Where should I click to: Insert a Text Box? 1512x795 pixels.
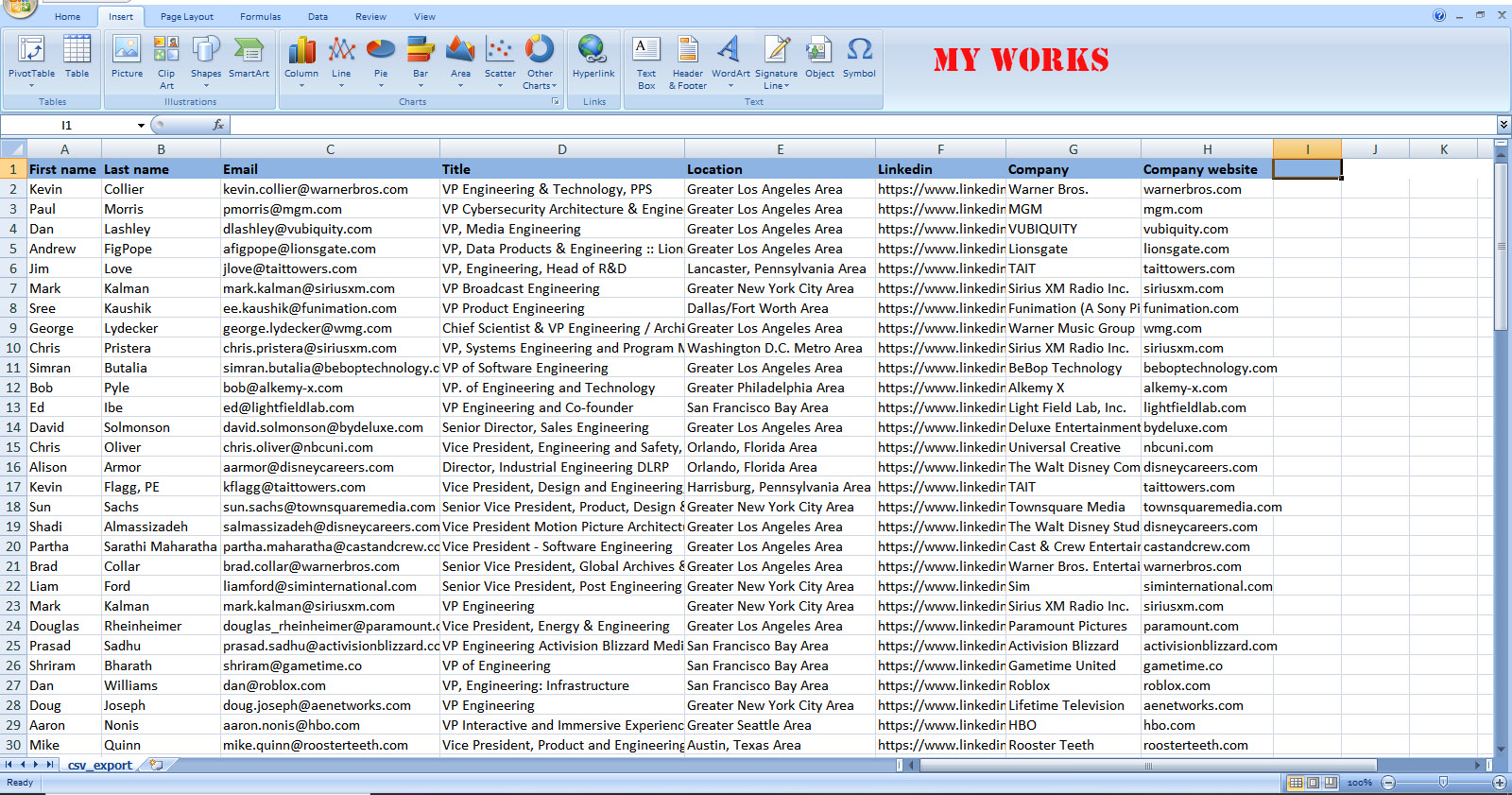(x=646, y=59)
